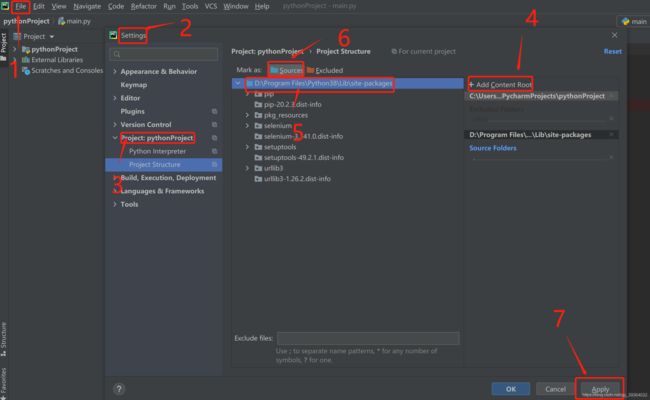Image resolution: width=650 pixels, height=400 pixels.
Task: Mark selected folder as Excluded
Action: 325,70
